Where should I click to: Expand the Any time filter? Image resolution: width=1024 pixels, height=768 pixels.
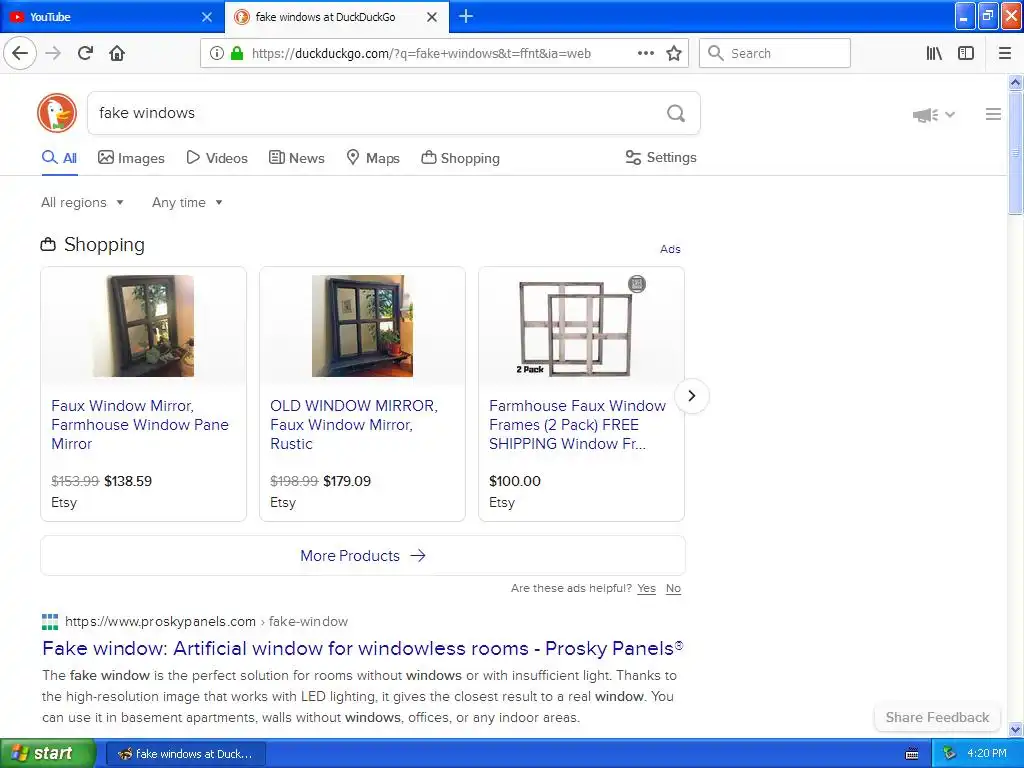point(187,202)
